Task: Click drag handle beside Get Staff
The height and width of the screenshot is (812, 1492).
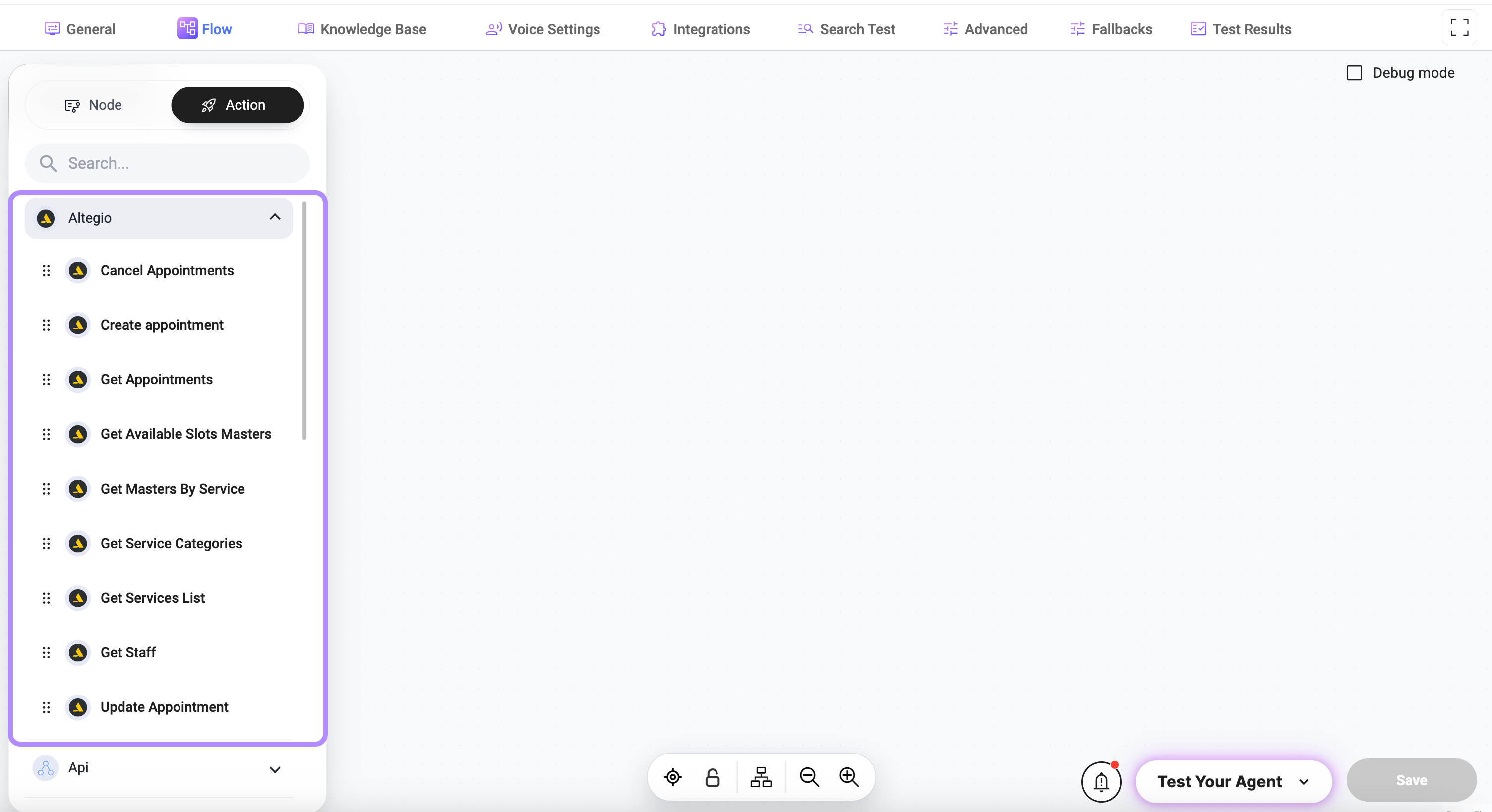Action: tap(46, 653)
